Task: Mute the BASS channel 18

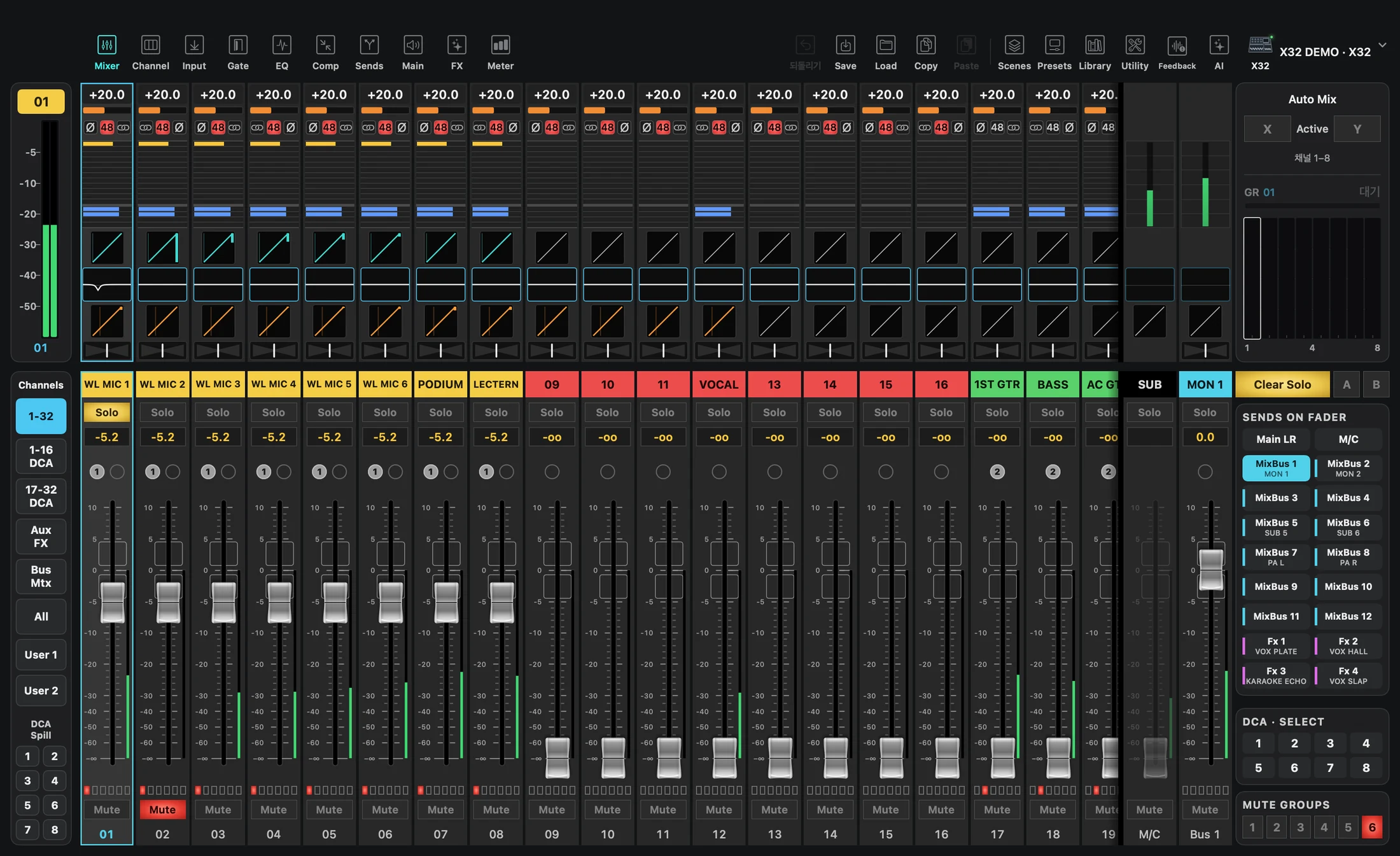Action: coord(1053,810)
